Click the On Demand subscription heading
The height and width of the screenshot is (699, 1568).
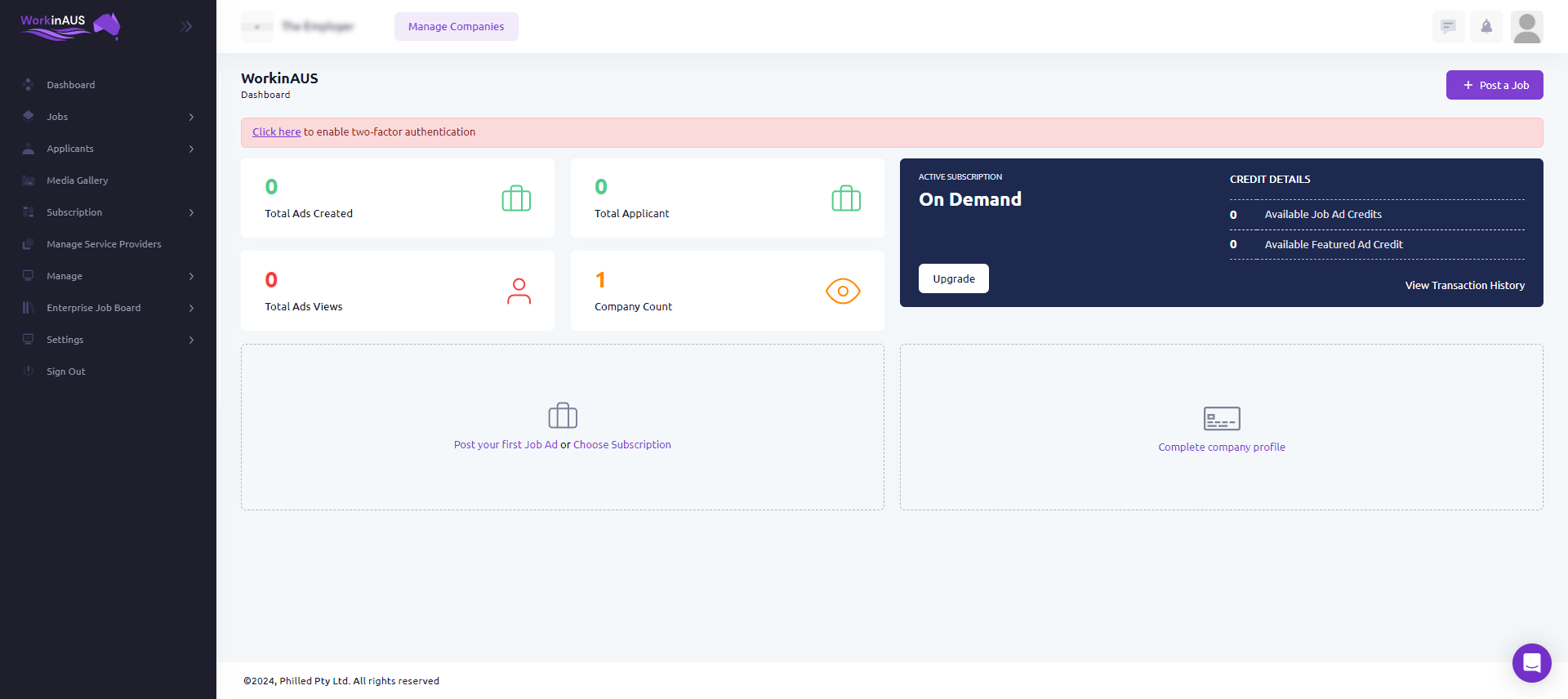[970, 199]
